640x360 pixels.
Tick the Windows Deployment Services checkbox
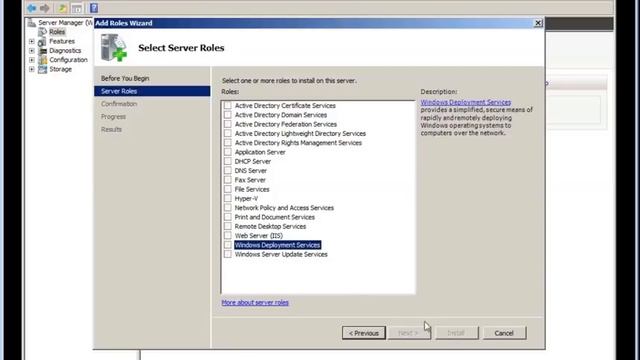[x=228, y=245]
